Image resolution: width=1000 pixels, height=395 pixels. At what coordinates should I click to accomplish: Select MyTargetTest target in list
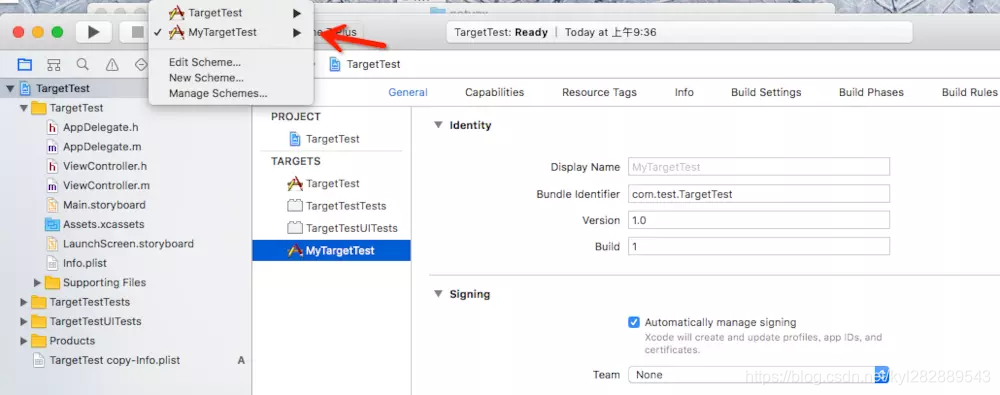tap(332, 251)
